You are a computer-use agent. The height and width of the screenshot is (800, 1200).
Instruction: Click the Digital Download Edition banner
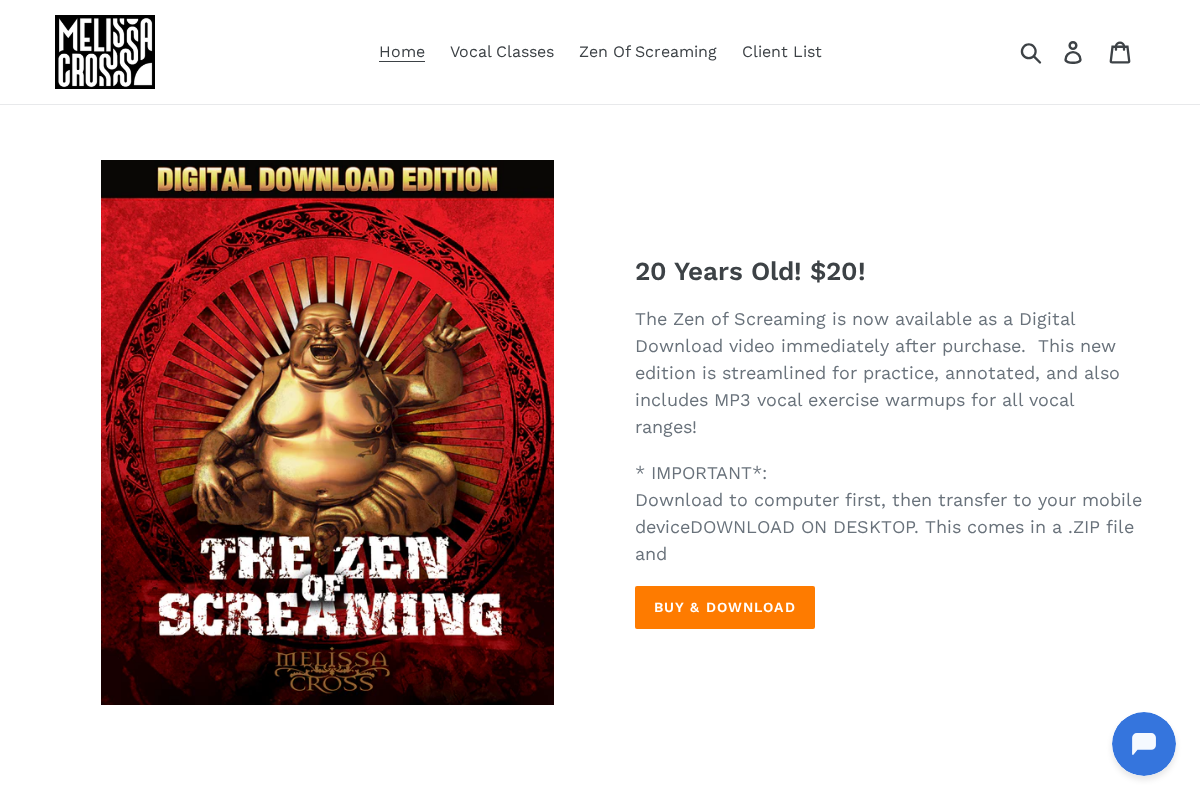[x=327, y=179]
